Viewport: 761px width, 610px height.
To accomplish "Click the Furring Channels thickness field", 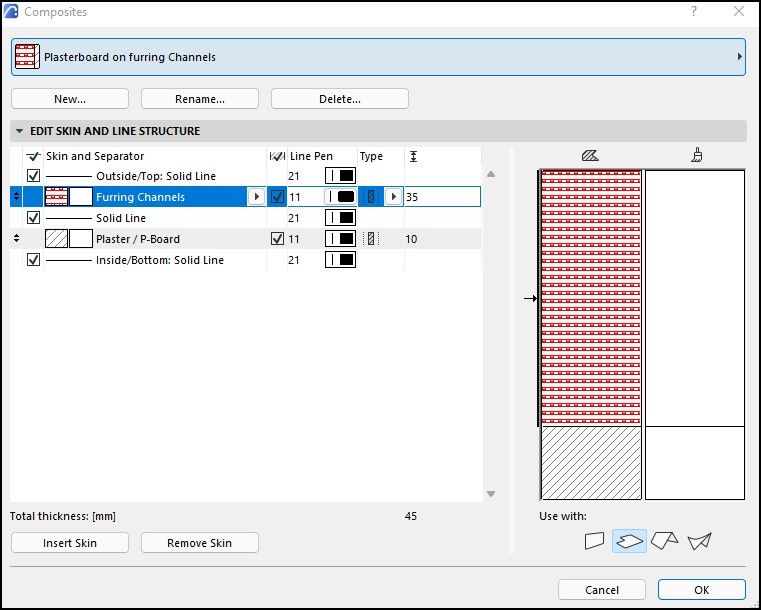I will pos(440,197).
